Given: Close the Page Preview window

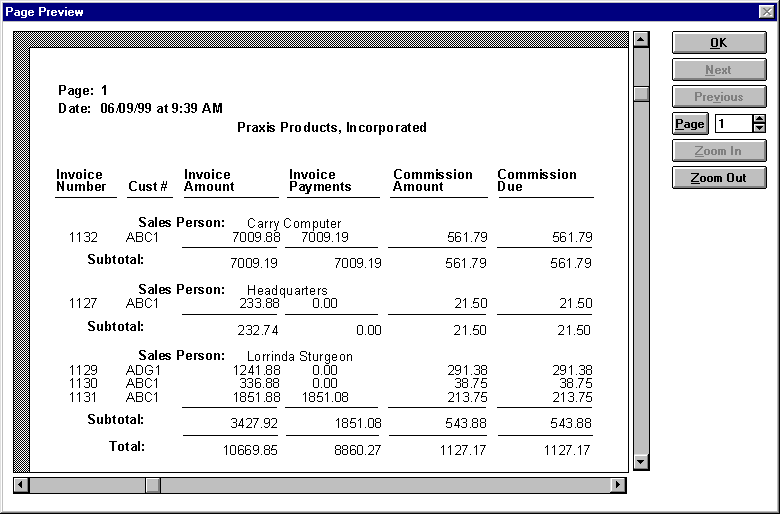Looking at the screenshot, I should [767, 12].
